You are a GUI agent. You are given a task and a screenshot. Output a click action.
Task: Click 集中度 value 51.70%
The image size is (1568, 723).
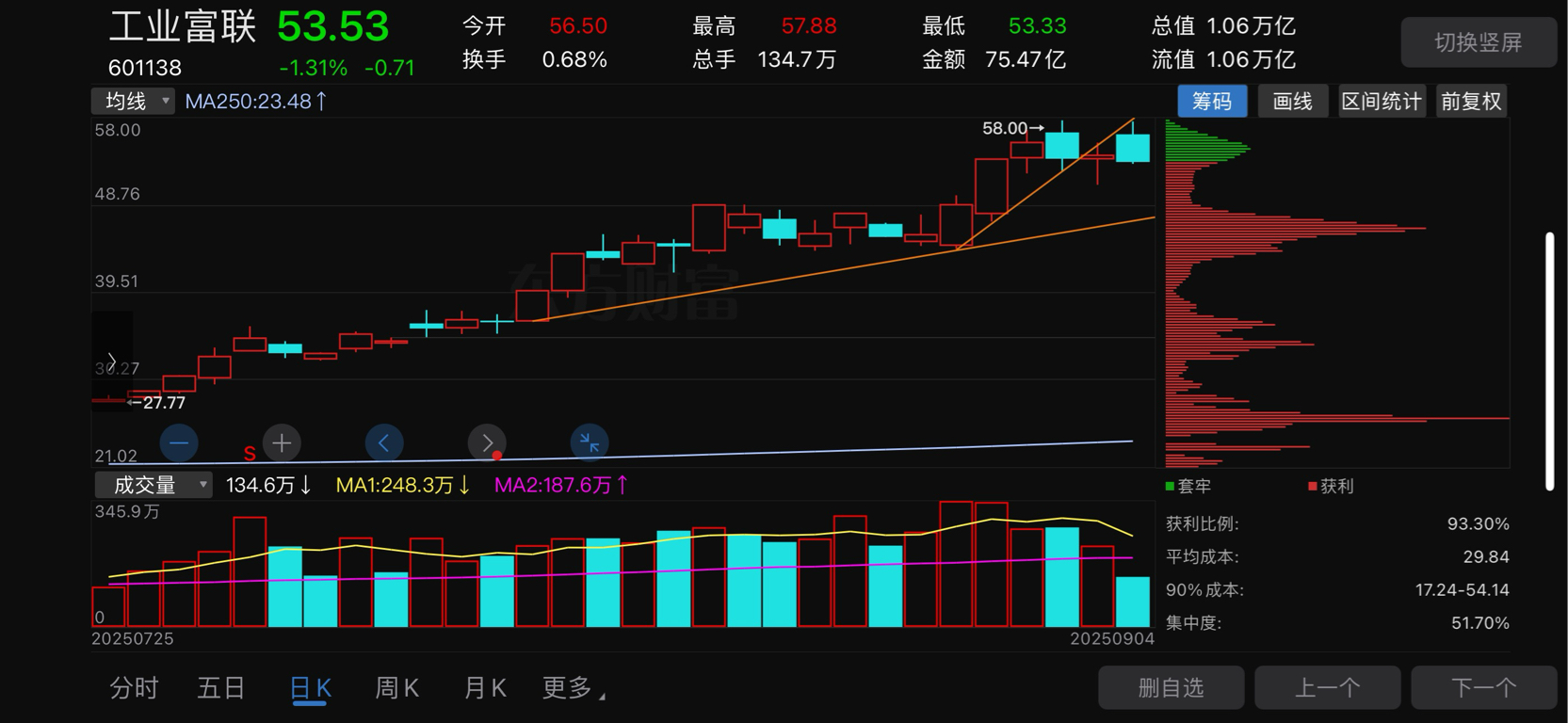click(x=1479, y=623)
